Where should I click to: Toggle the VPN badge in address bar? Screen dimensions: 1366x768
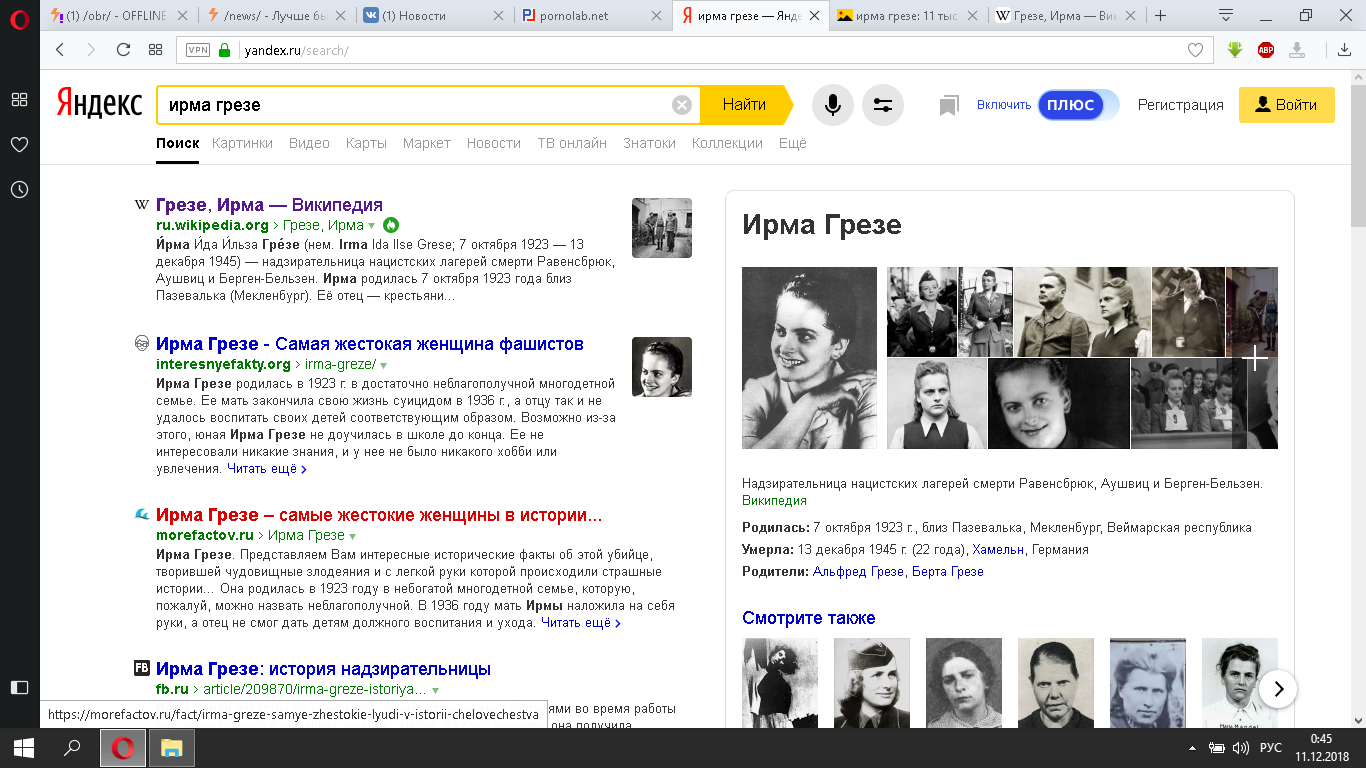[198, 50]
